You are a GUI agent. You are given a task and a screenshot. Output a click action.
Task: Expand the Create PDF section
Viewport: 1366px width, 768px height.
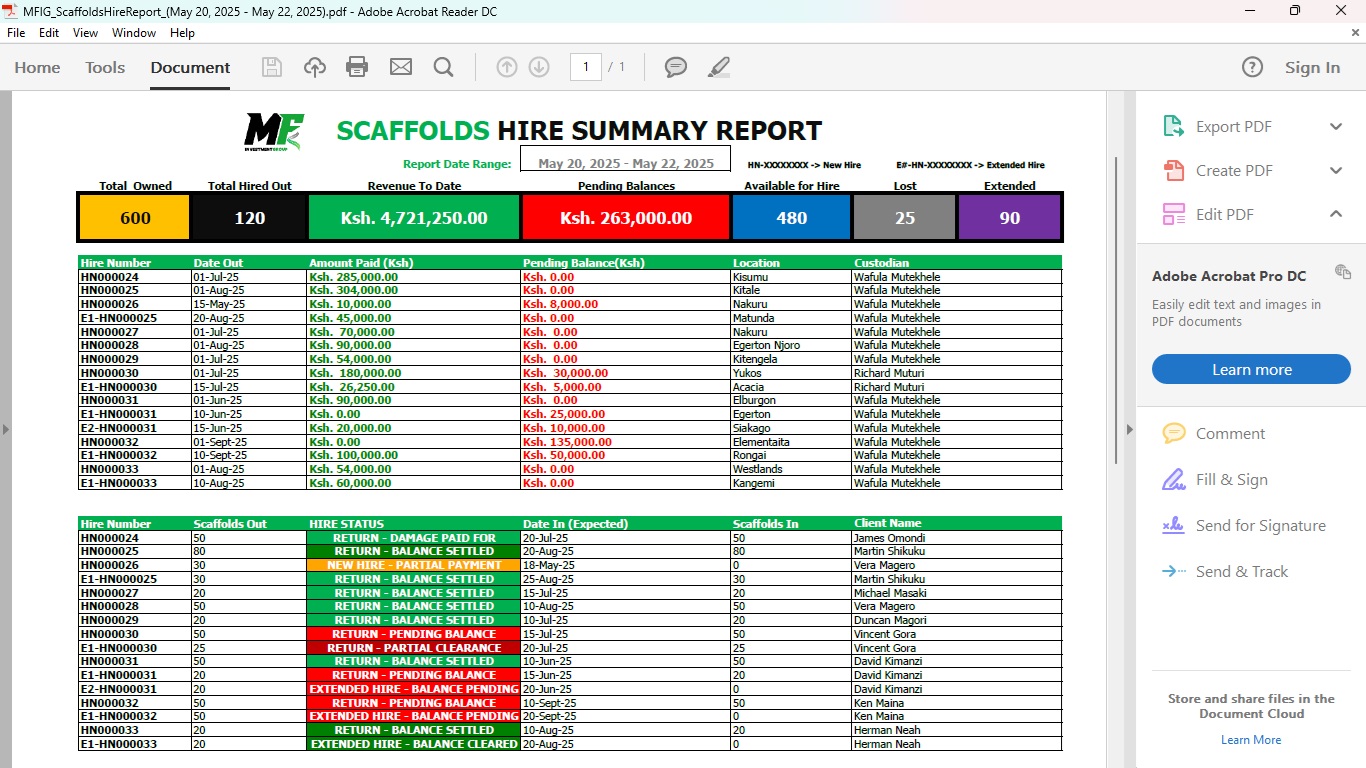point(1335,171)
